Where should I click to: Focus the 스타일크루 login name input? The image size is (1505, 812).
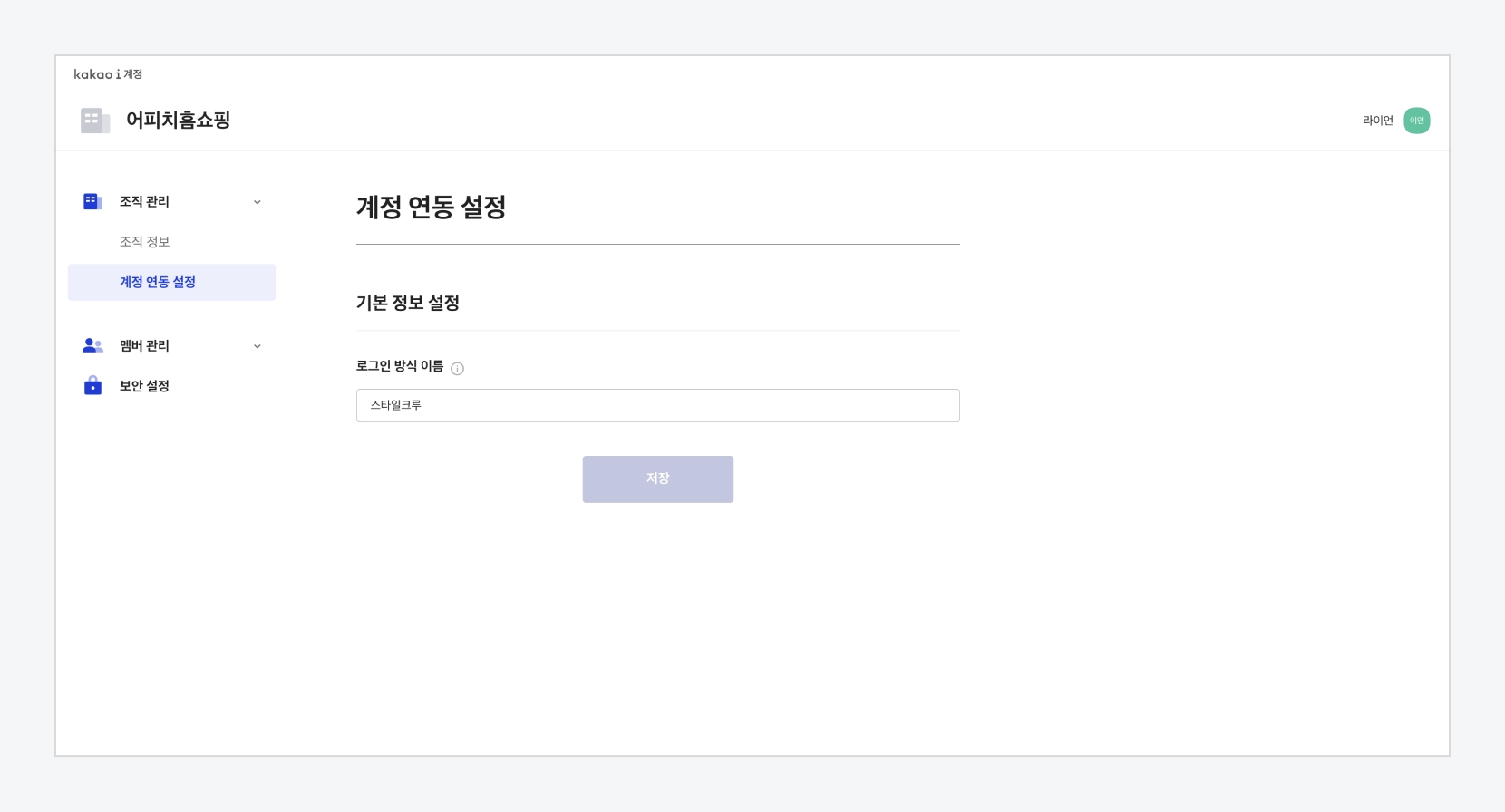(x=657, y=405)
